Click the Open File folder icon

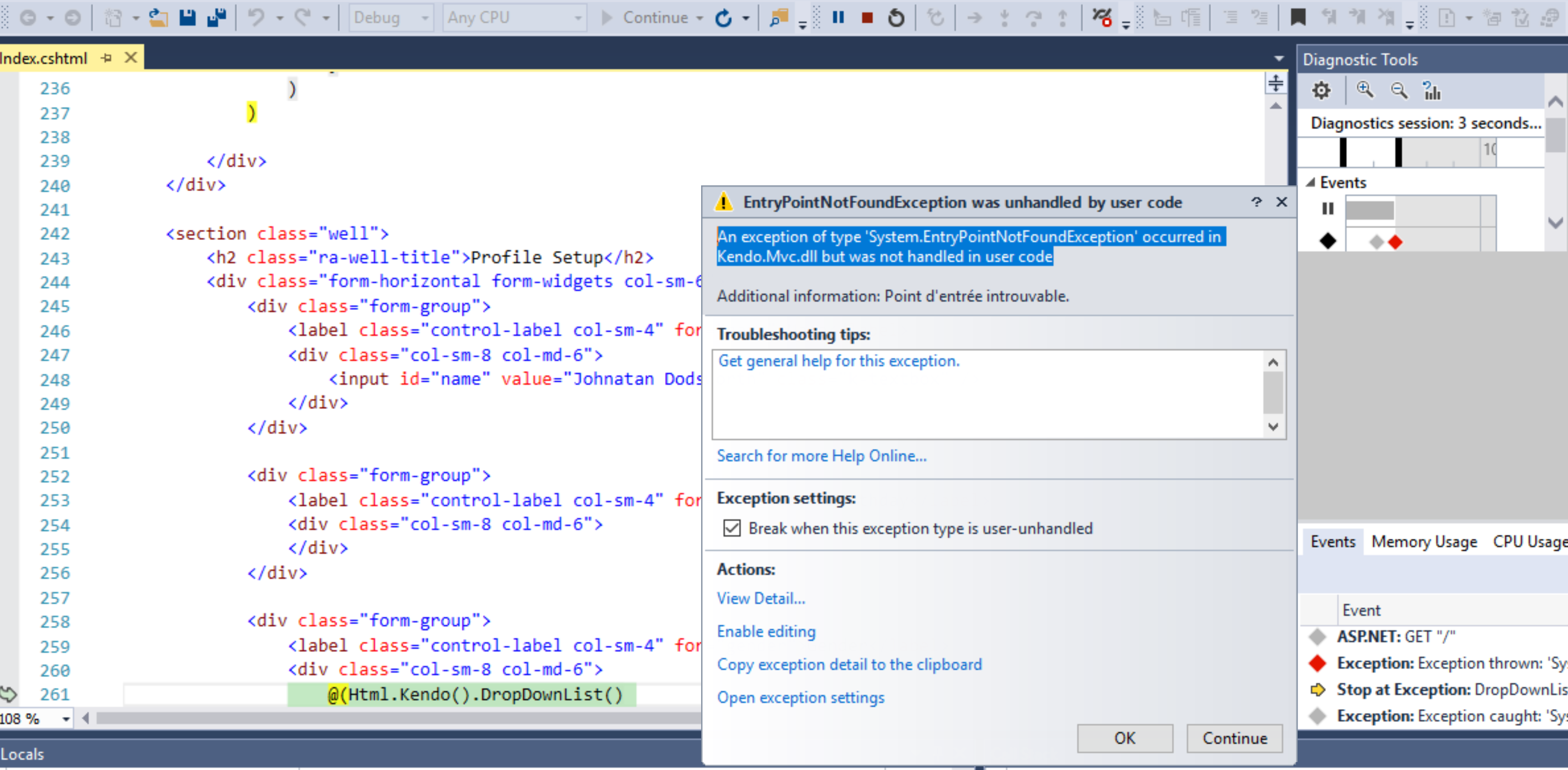(158, 17)
